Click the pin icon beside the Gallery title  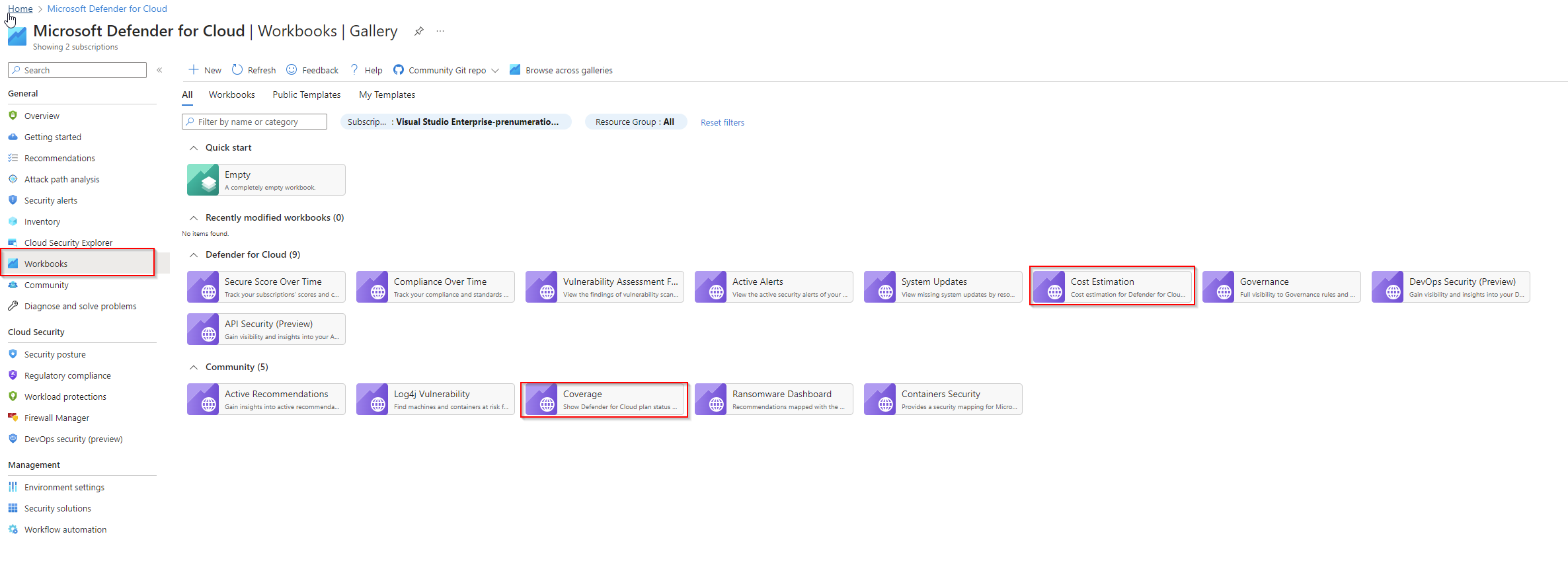[x=418, y=31]
